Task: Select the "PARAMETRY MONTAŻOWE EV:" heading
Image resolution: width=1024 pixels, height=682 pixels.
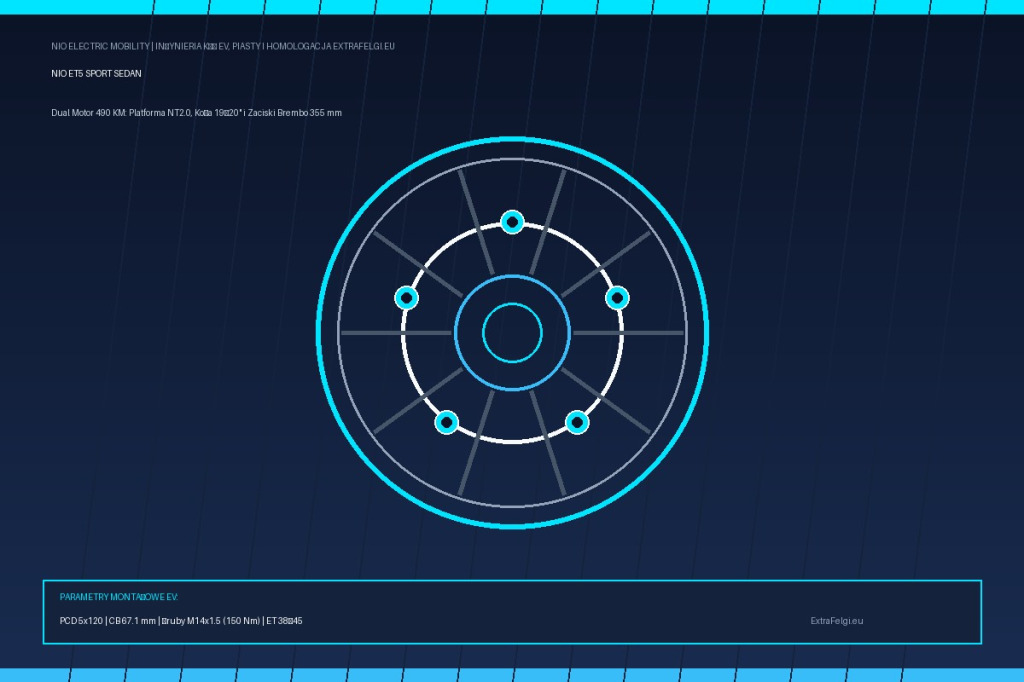Action: tap(119, 597)
